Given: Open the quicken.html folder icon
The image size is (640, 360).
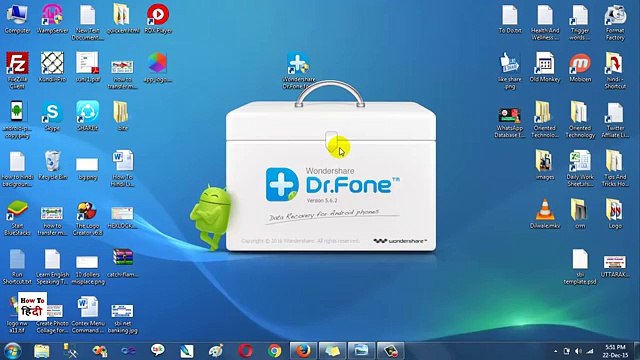Looking at the screenshot, I should point(122,19).
